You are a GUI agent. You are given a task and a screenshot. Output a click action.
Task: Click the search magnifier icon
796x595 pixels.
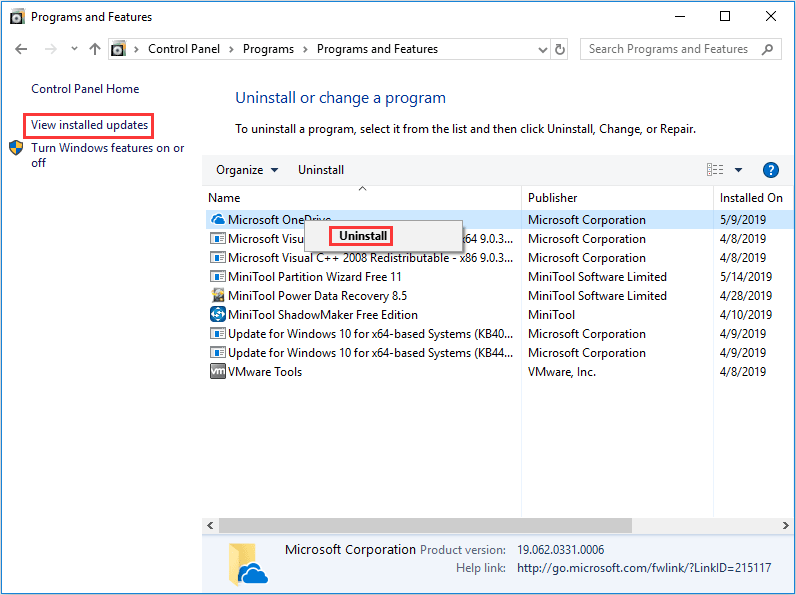[x=767, y=49]
